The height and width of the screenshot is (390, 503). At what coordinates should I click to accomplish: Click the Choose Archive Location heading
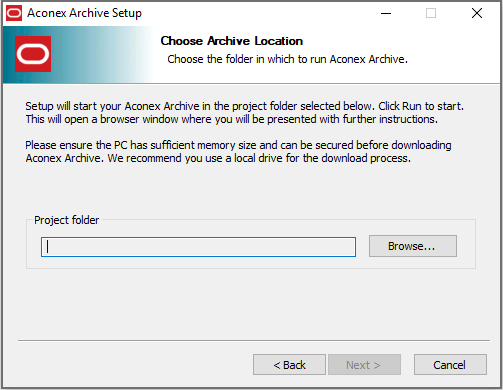232,41
